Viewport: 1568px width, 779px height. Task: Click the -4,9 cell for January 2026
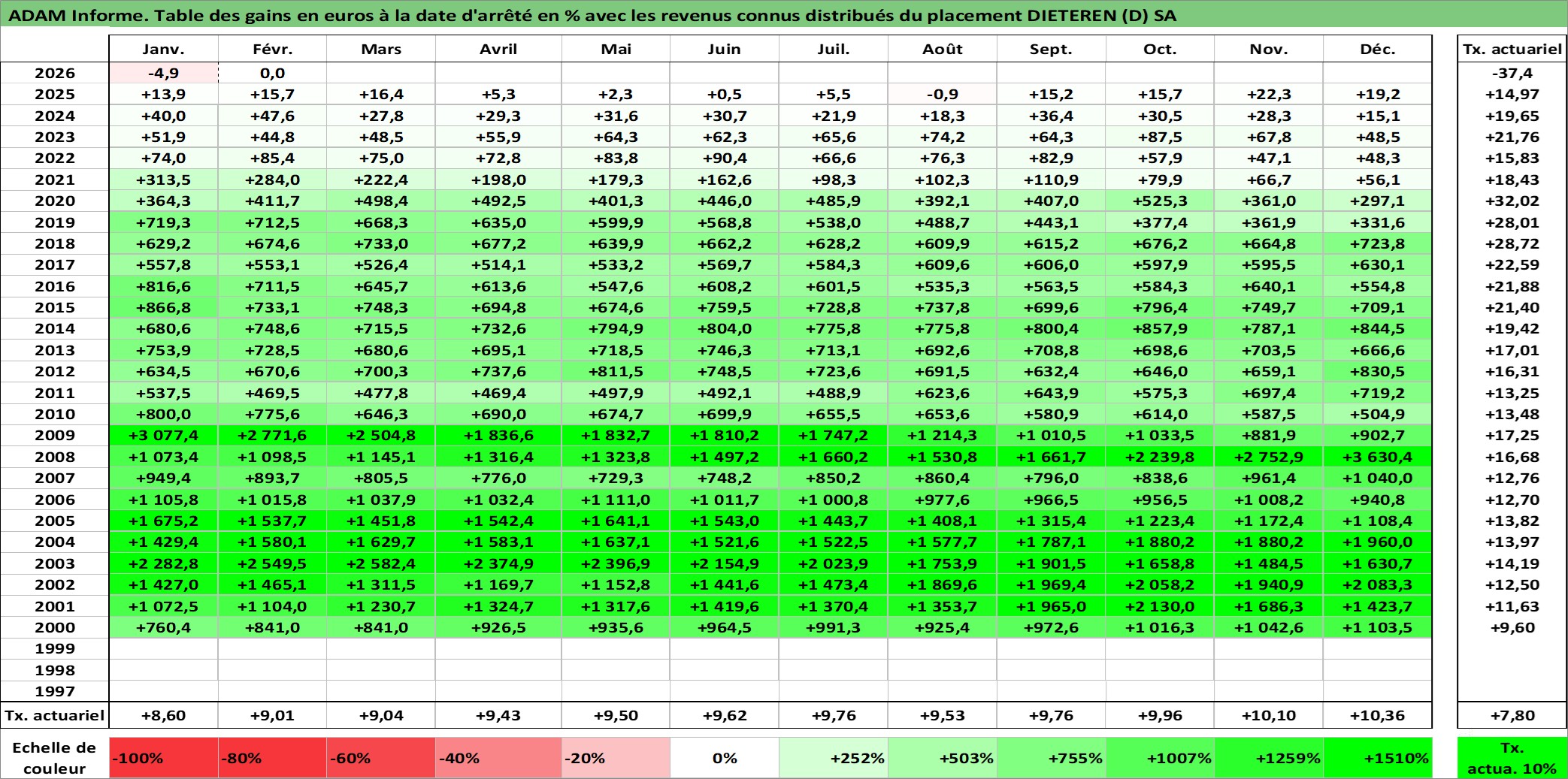164,73
